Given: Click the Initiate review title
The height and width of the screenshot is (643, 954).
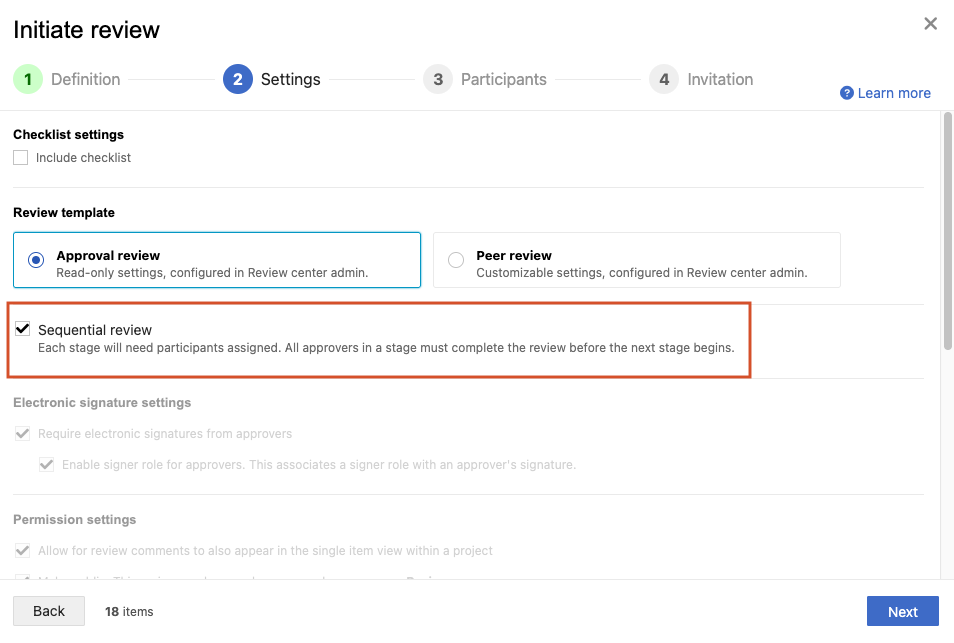Looking at the screenshot, I should click(86, 30).
